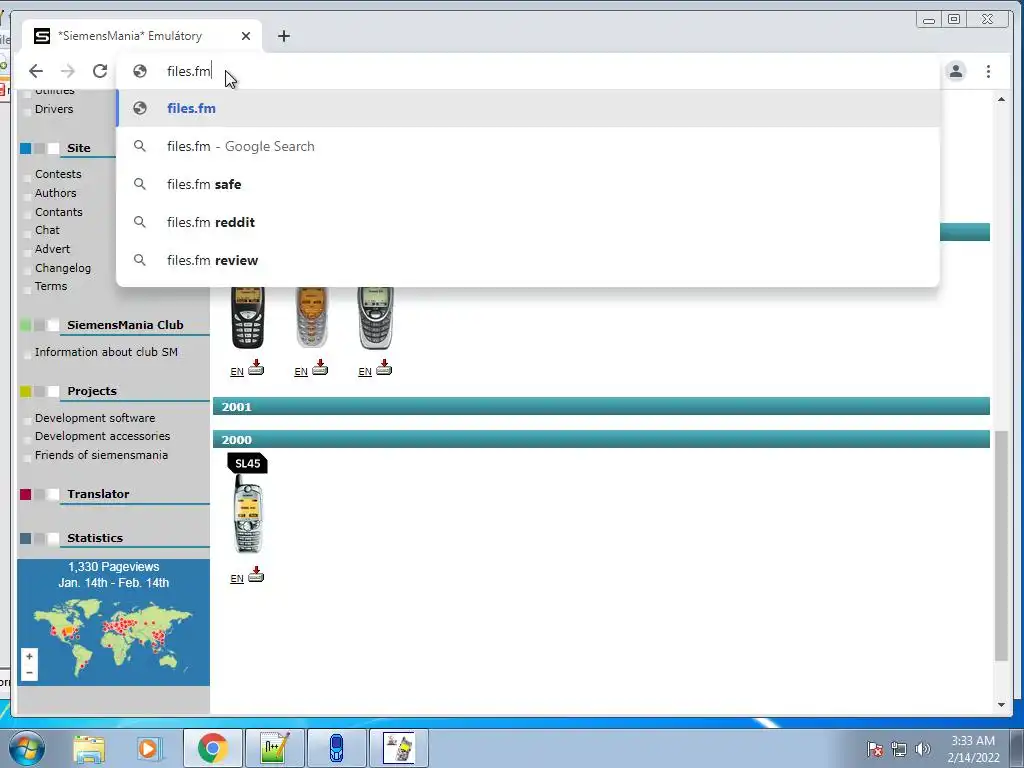Open a new browser tab

[x=283, y=36]
